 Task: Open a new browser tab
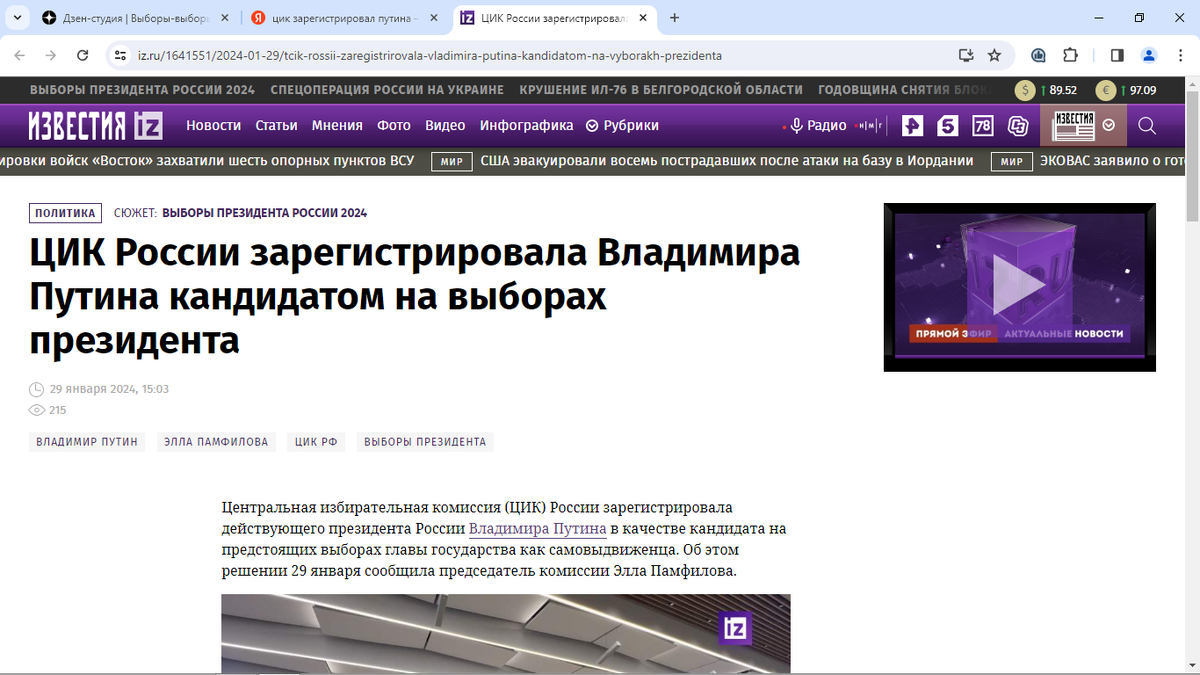coord(675,18)
